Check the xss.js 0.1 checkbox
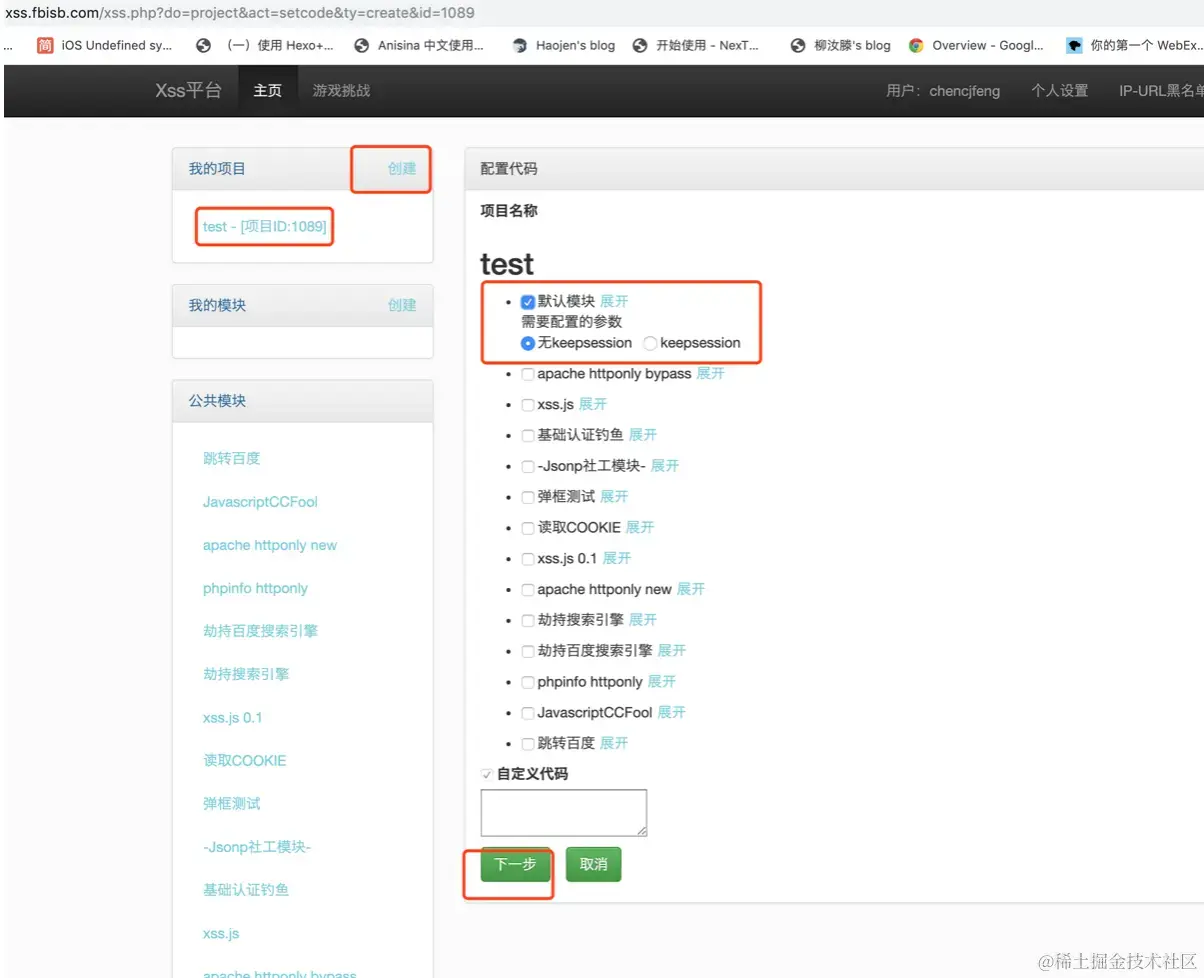 (x=527, y=559)
